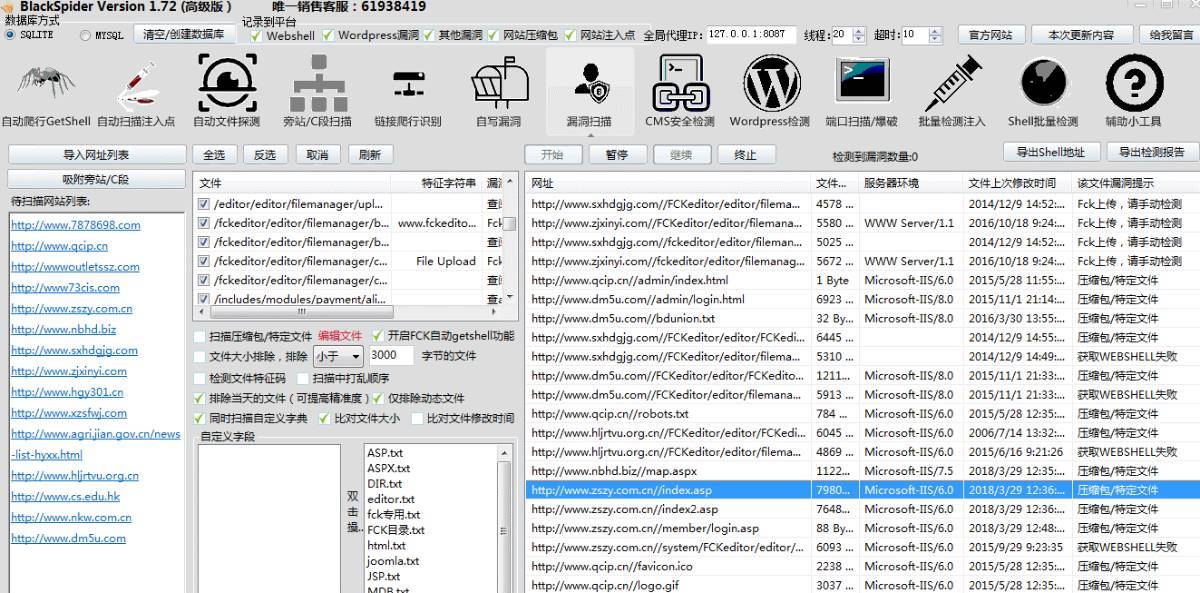Image resolution: width=1200 pixels, height=593 pixels.
Task: Click the 导出检测报告 button
Action: (x=1152, y=152)
